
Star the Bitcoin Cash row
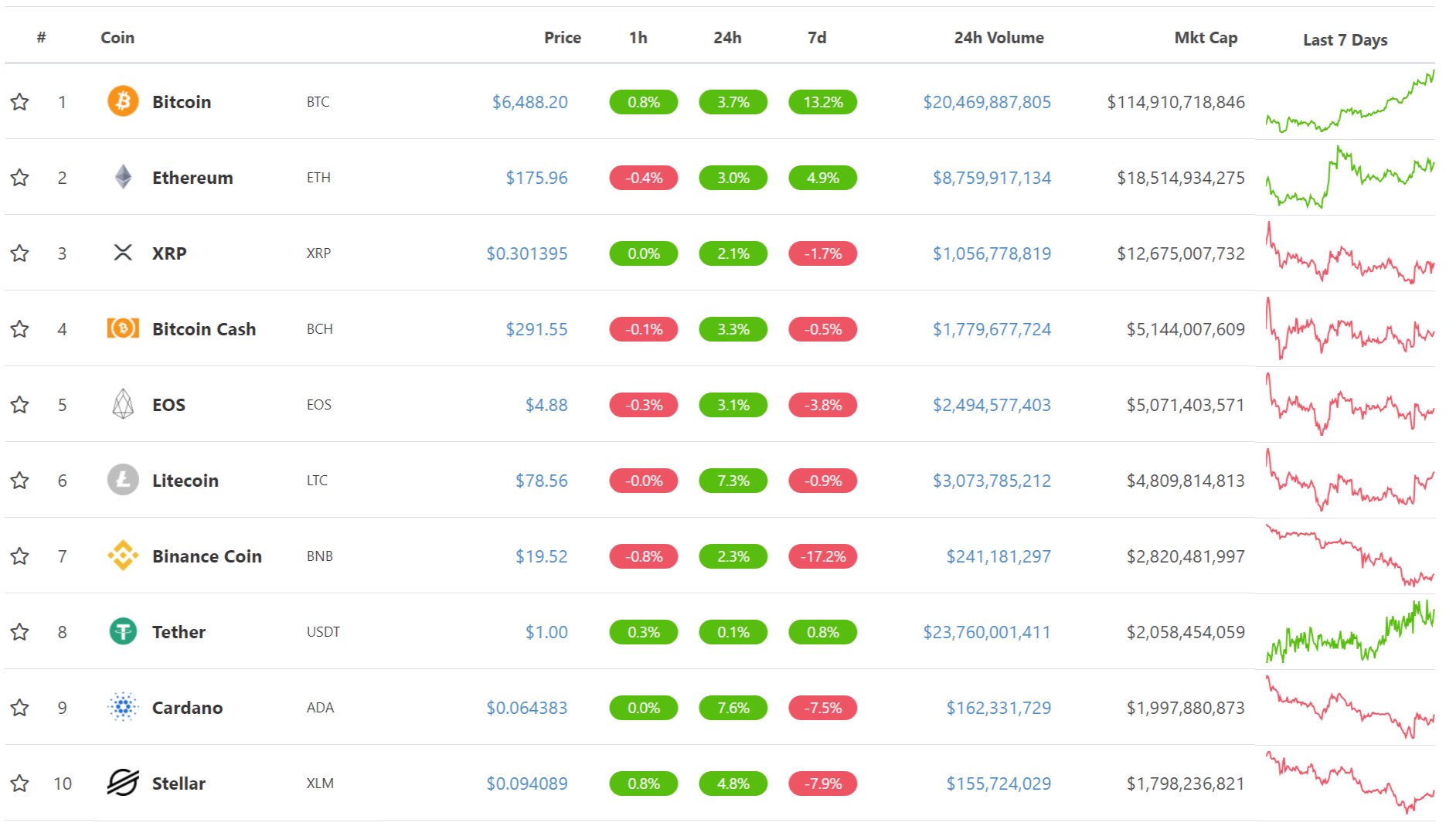[20, 328]
